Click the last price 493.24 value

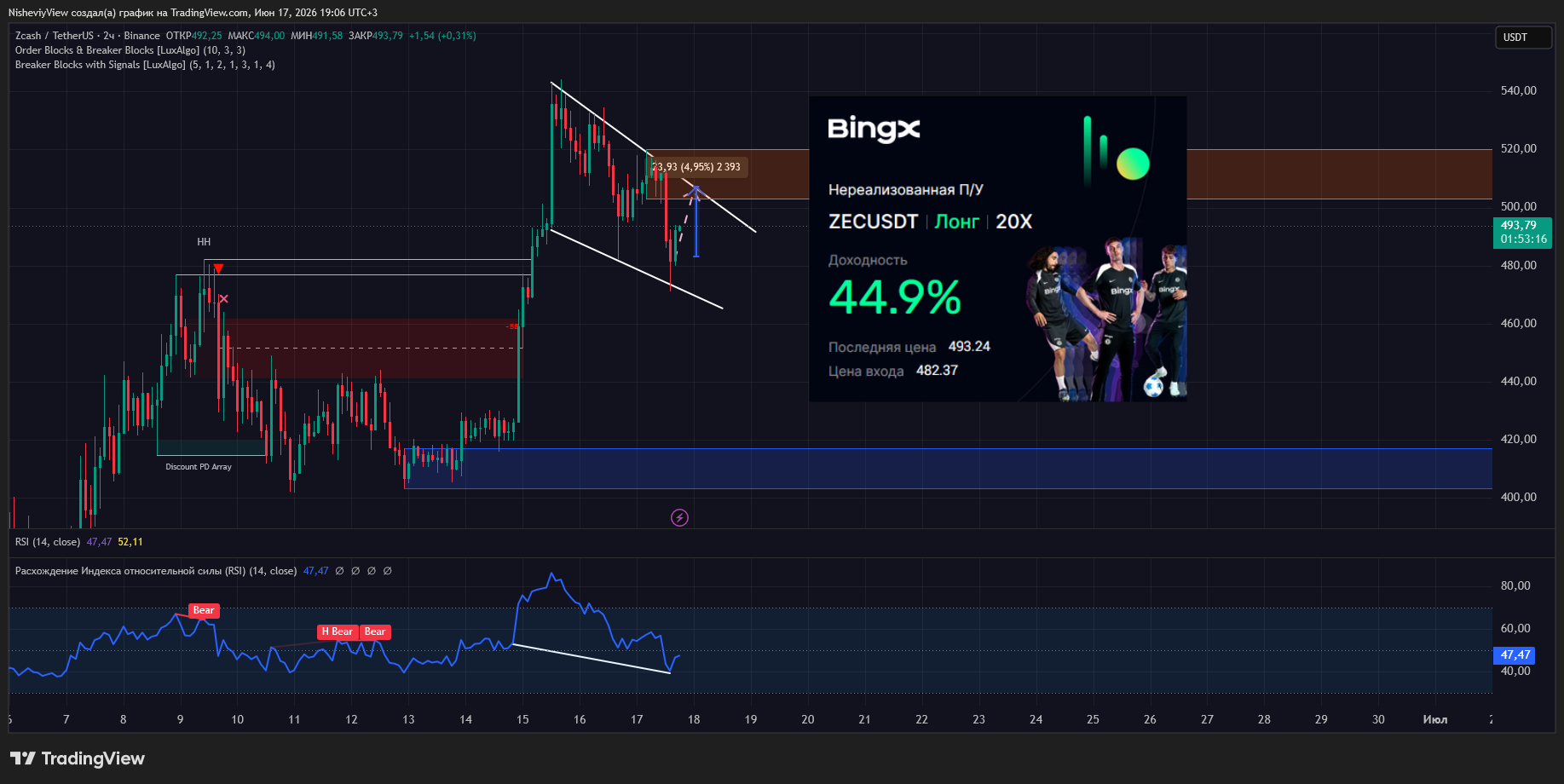pyautogui.click(x=969, y=347)
